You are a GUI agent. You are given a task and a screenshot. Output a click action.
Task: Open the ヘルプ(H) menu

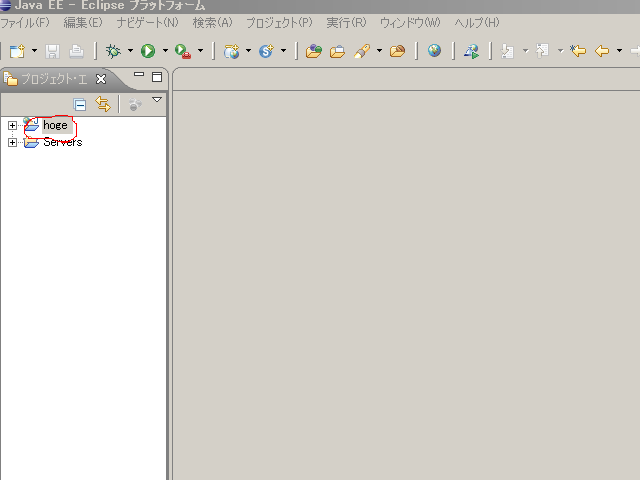click(477, 22)
